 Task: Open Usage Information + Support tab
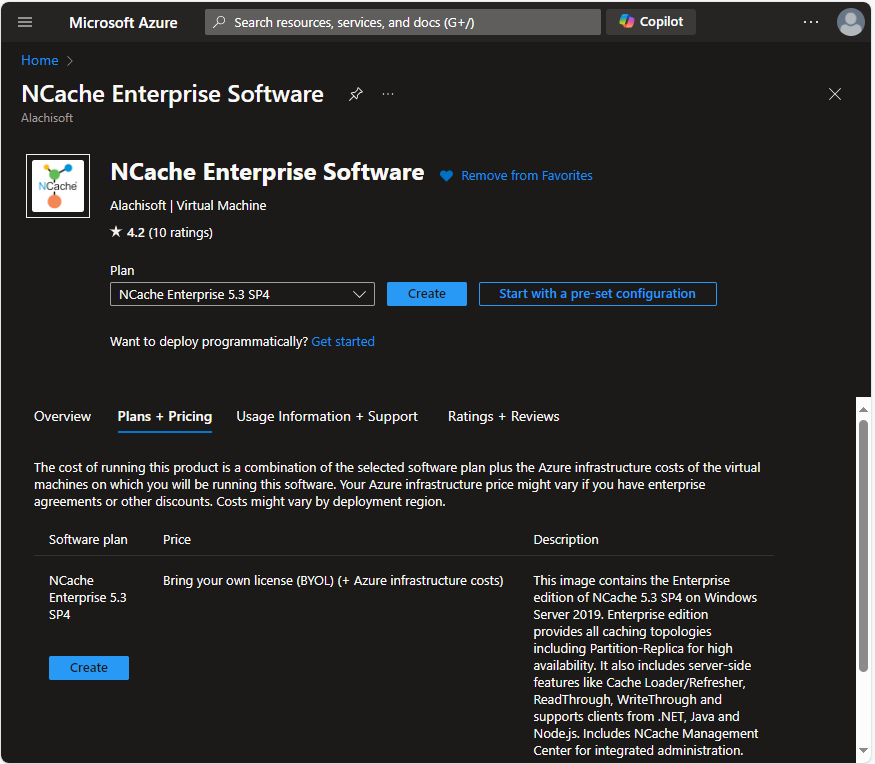pyautogui.click(x=327, y=416)
